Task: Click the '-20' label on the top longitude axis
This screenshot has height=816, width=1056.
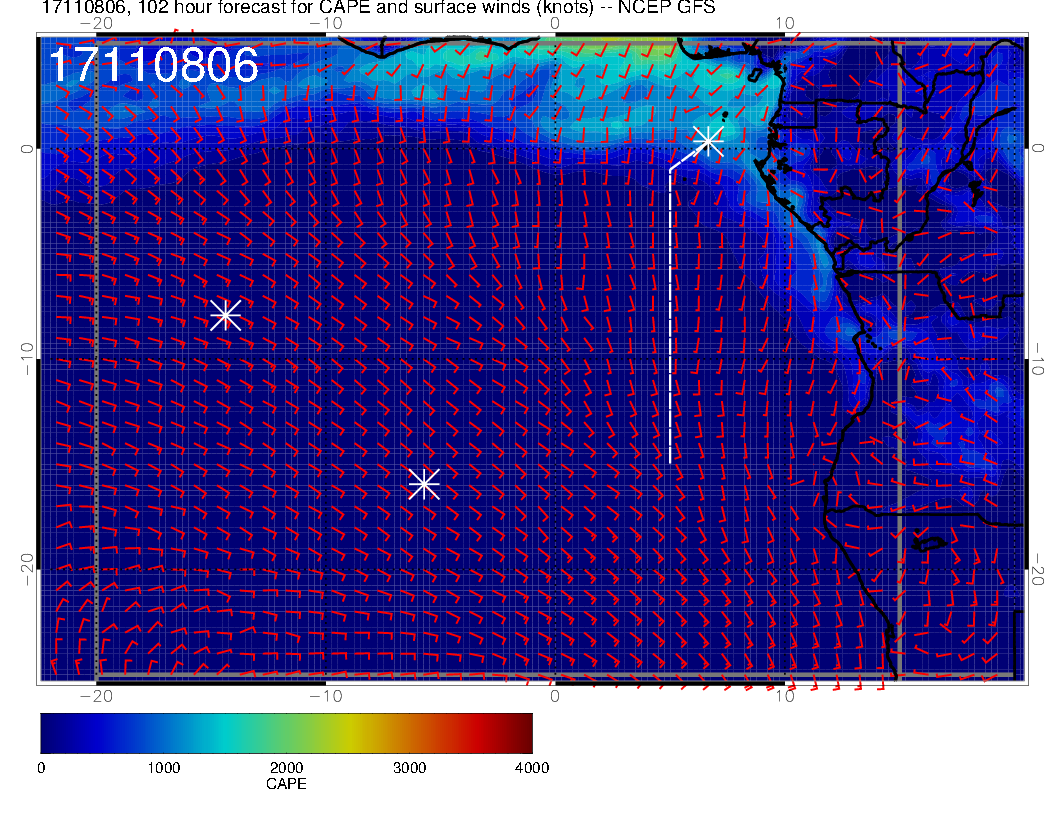Action: point(96,23)
